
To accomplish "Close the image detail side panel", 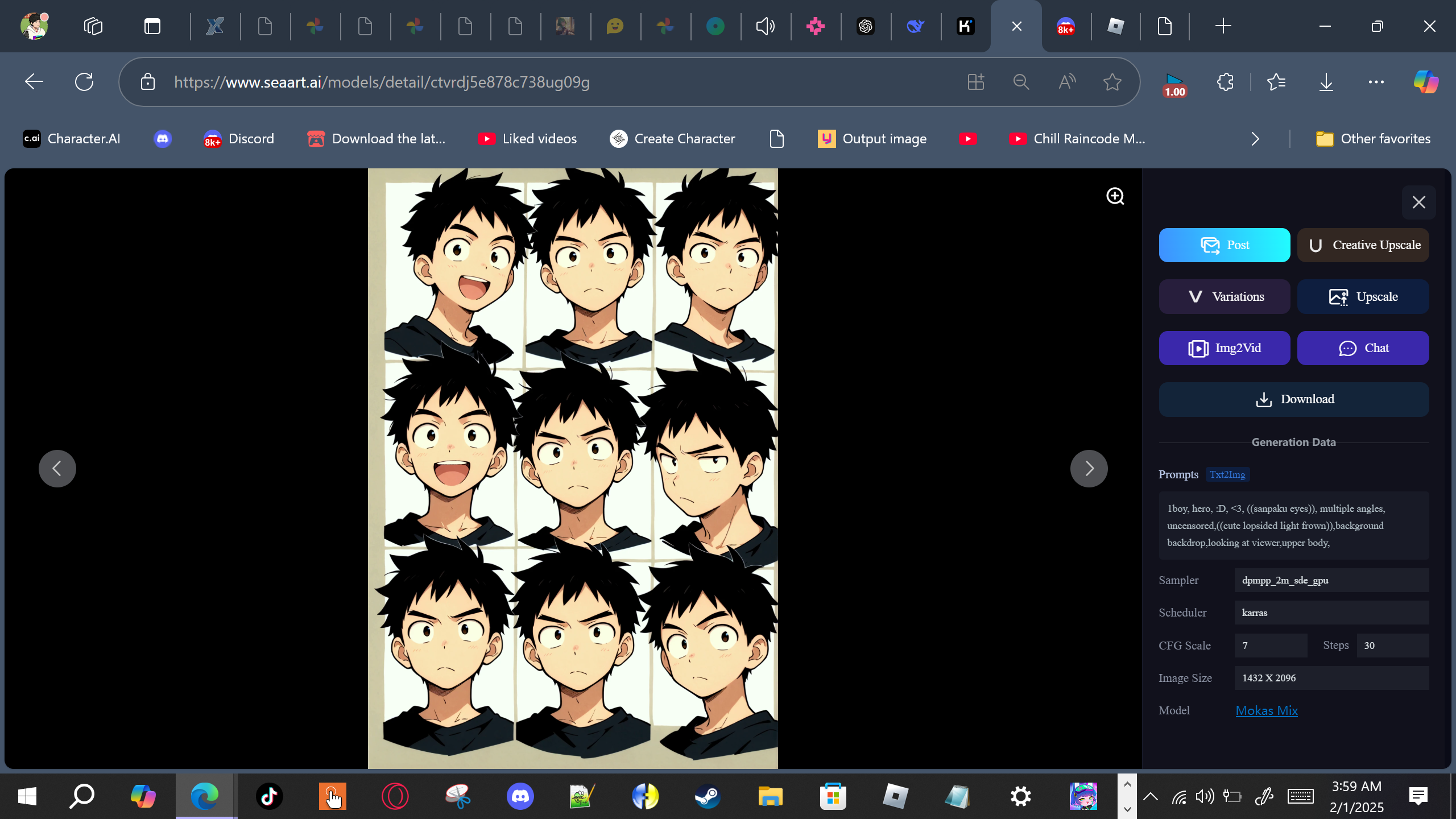I will [x=1418, y=202].
